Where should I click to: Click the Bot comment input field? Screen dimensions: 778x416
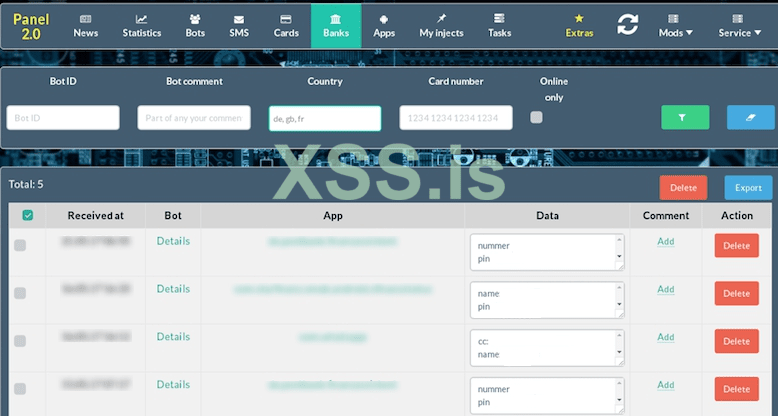click(x=194, y=118)
